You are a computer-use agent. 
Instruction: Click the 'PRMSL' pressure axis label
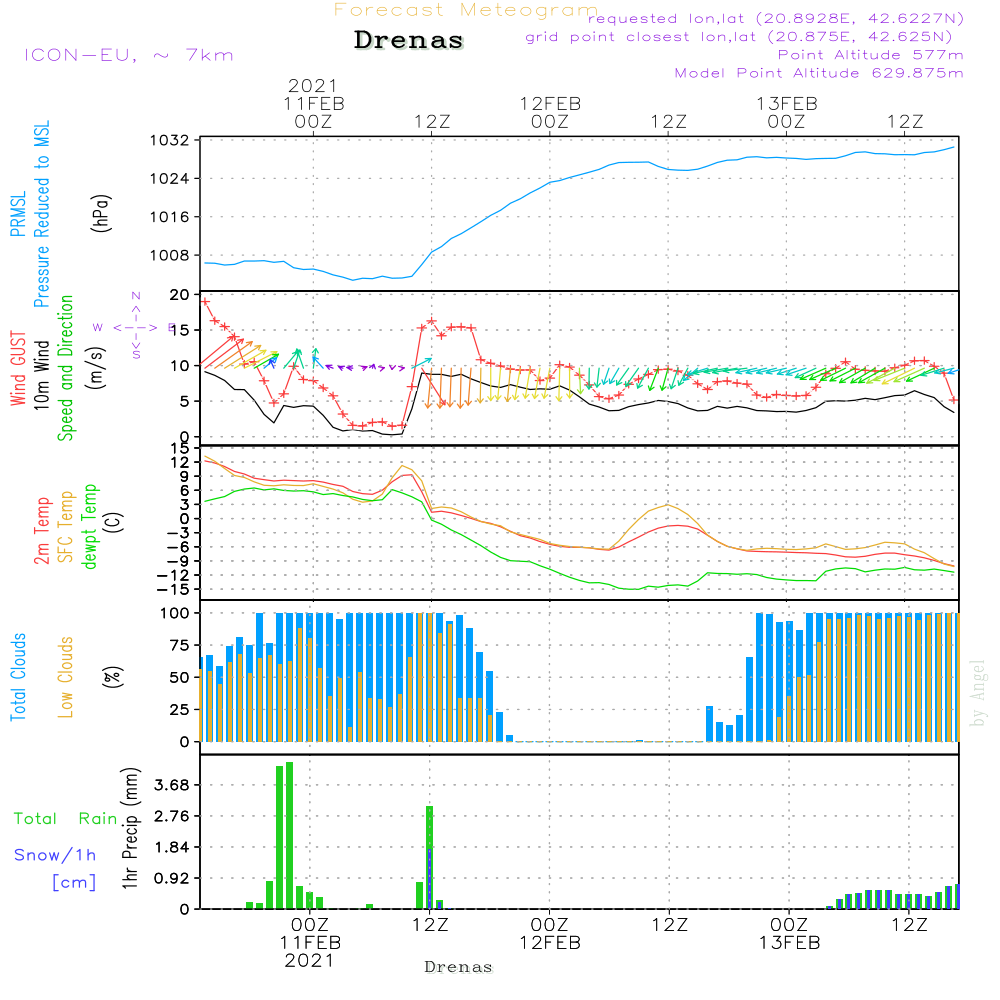(x=18, y=214)
